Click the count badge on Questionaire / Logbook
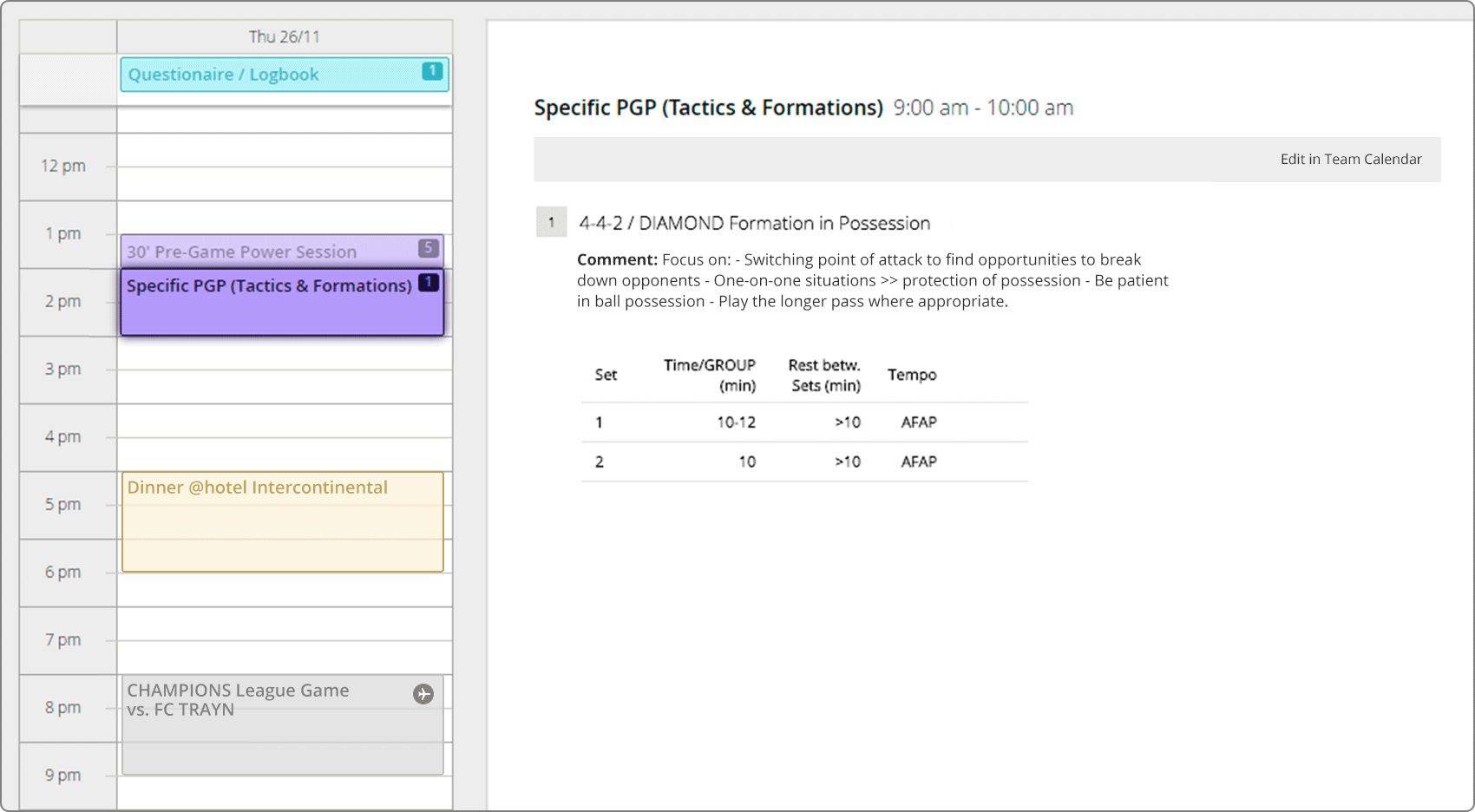Image resolution: width=1475 pixels, height=812 pixels. [x=432, y=71]
